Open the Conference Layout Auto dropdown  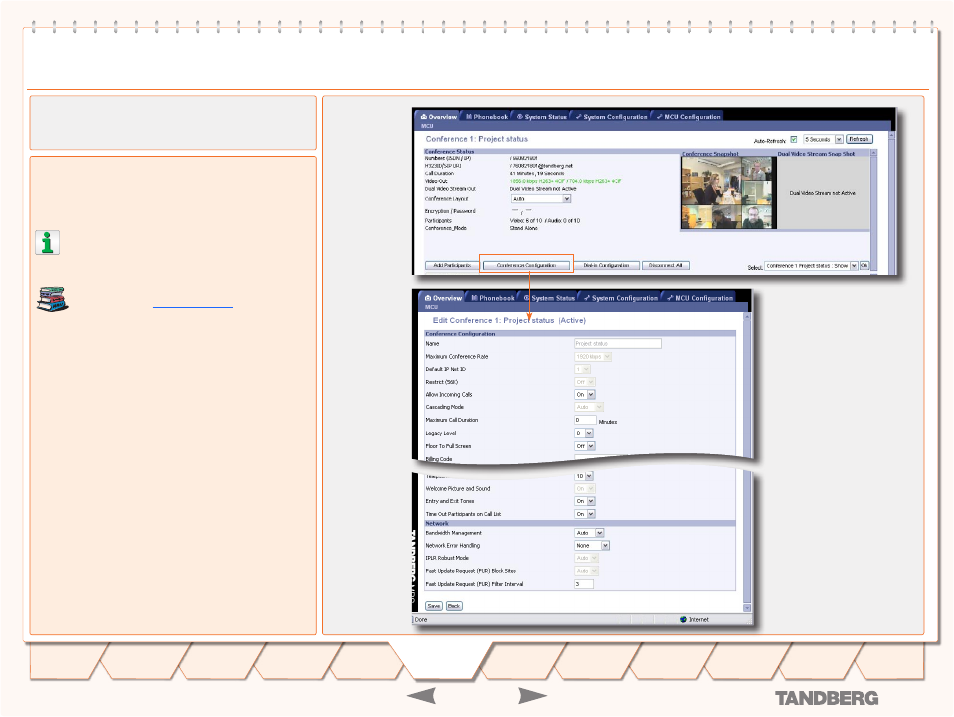tap(540, 199)
